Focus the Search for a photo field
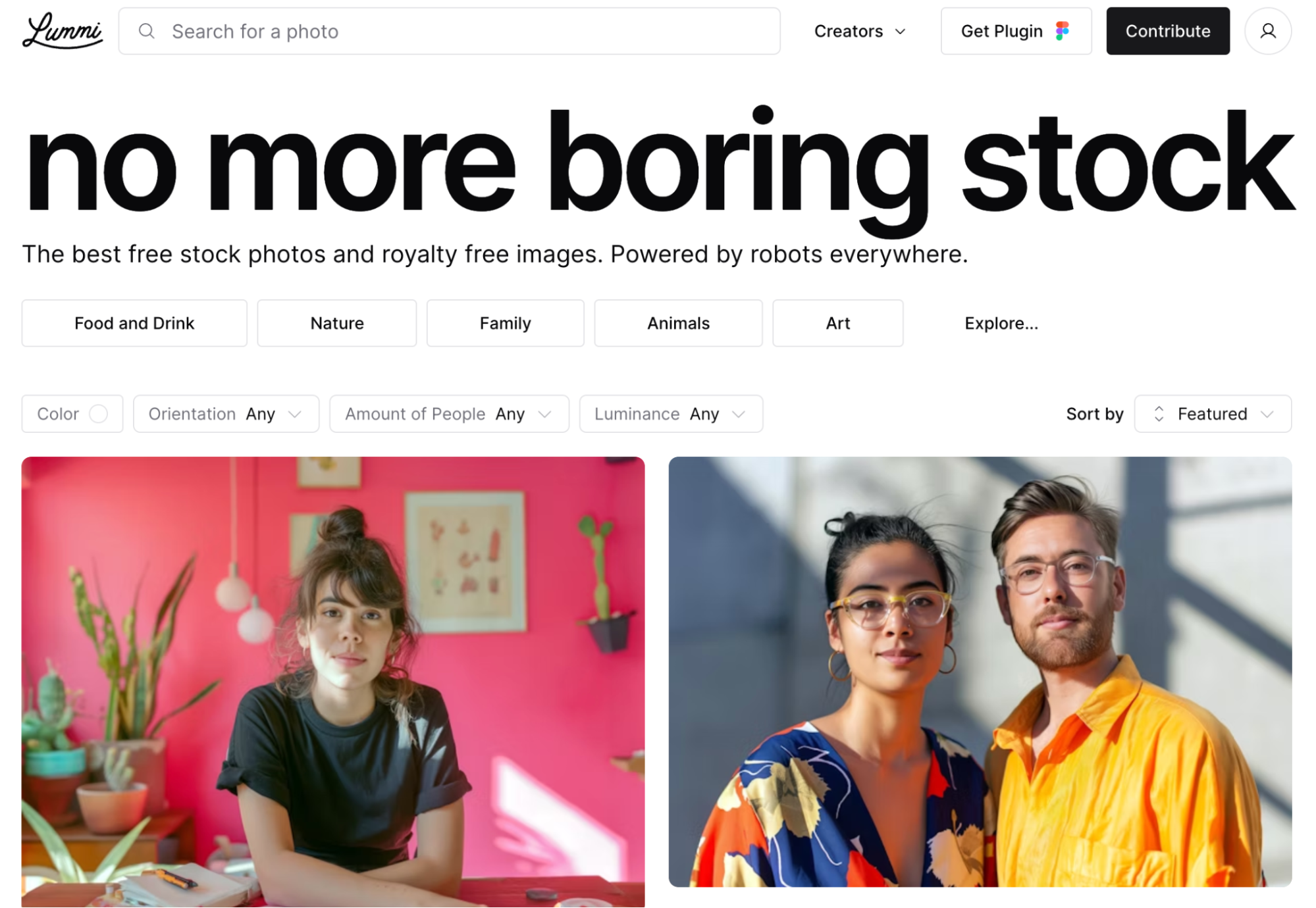 pyautogui.click(x=450, y=31)
